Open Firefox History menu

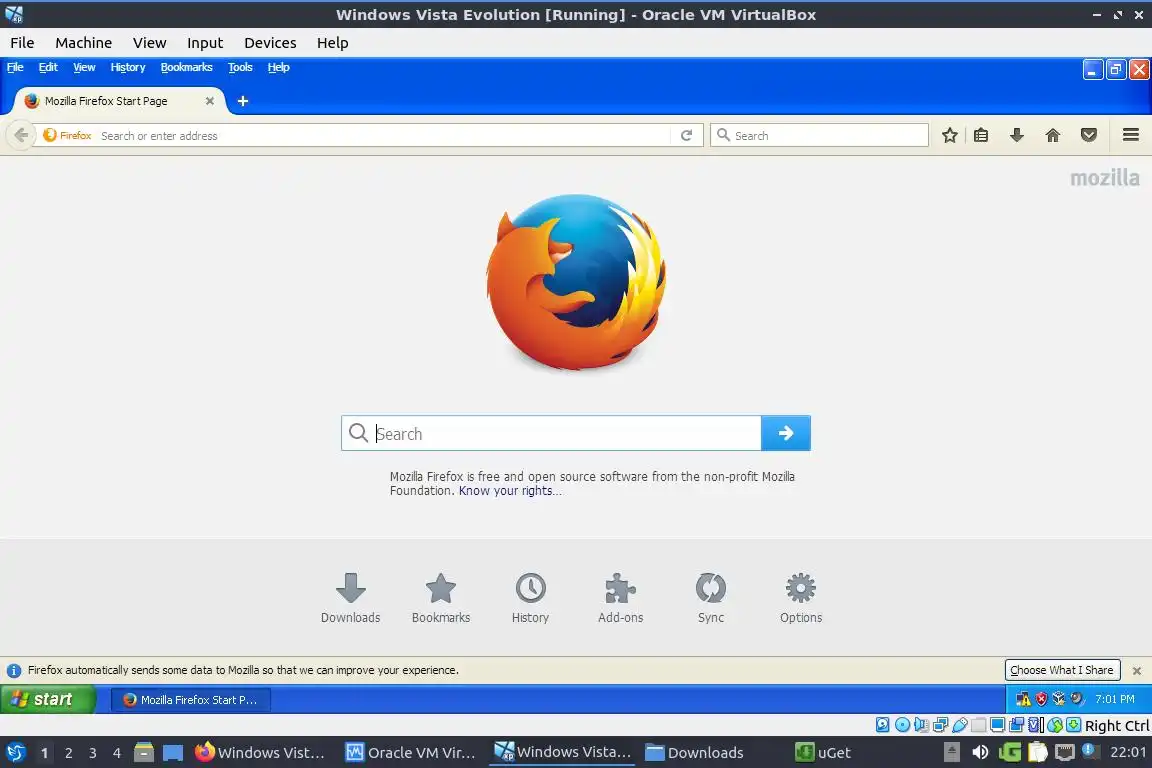(128, 67)
